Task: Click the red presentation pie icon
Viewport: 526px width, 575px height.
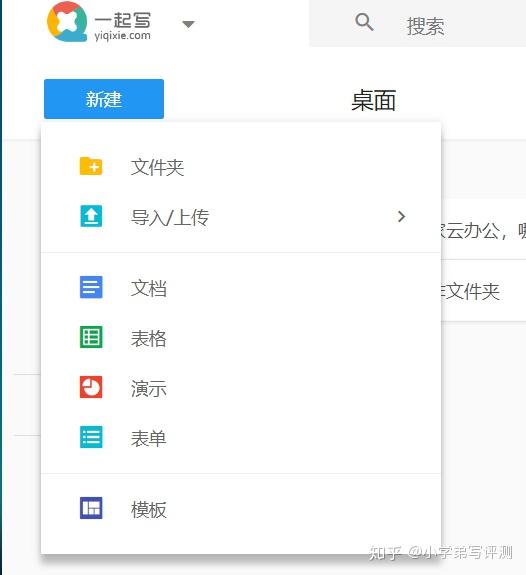Action: (91, 387)
